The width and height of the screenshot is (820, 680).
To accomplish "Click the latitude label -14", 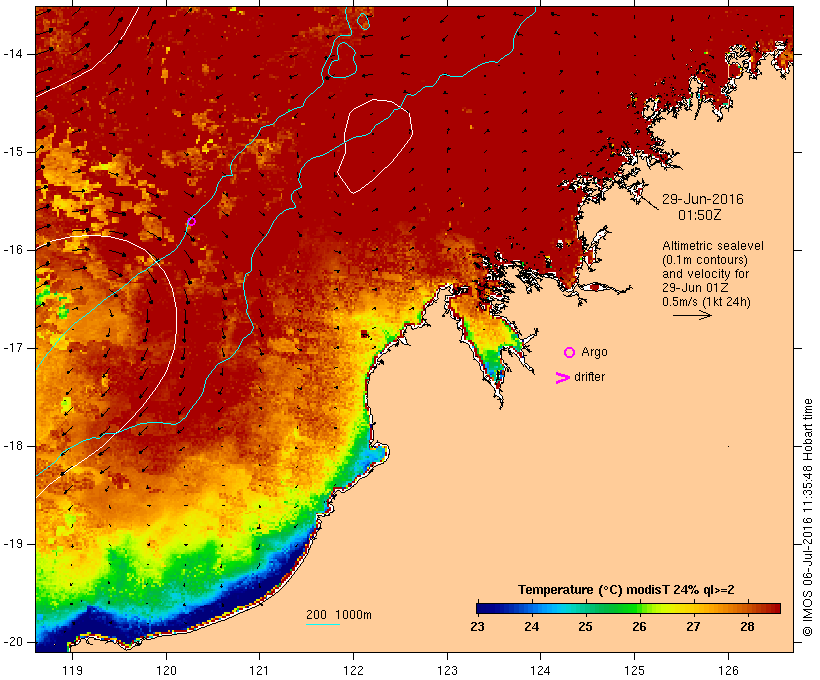I will [x=13, y=54].
